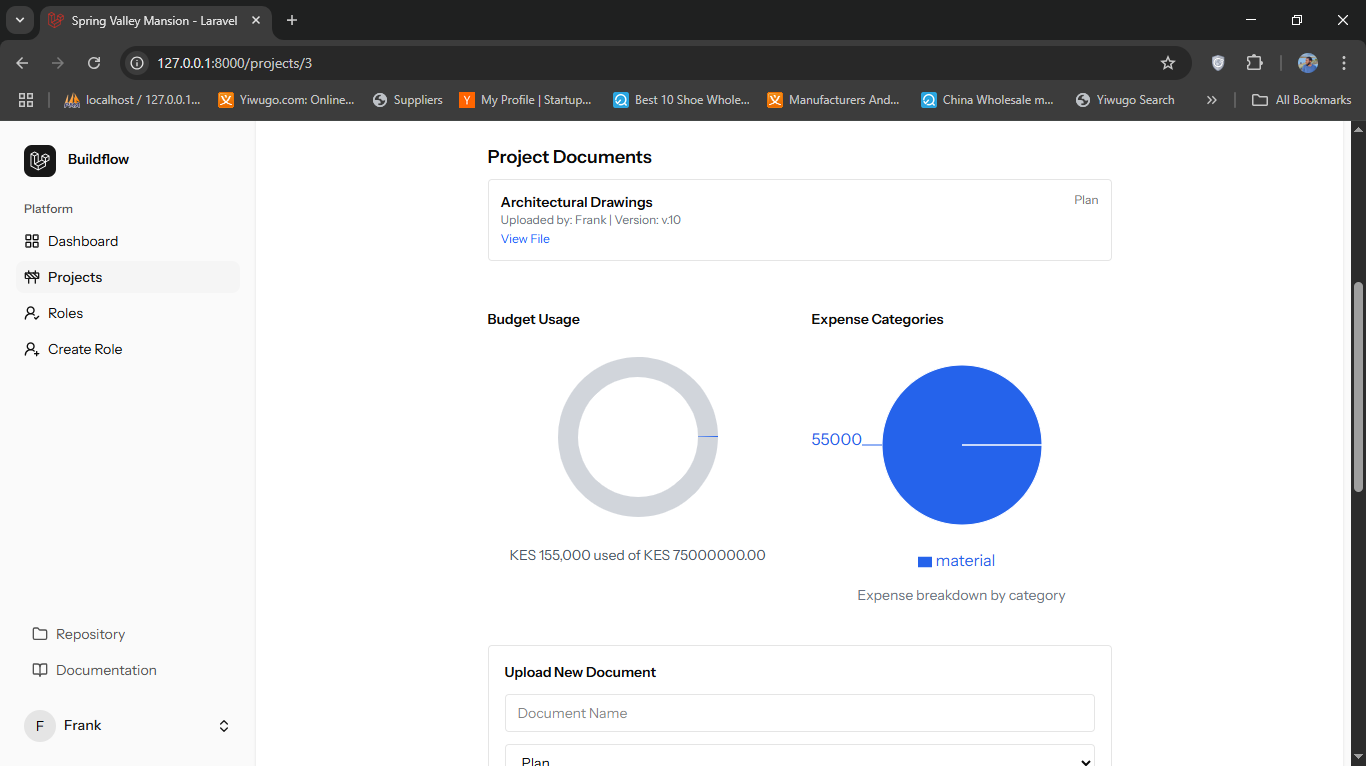The image size is (1366, 766).
Task: Open the Create Role sidebar item
Action: click(x=128, y=349)
